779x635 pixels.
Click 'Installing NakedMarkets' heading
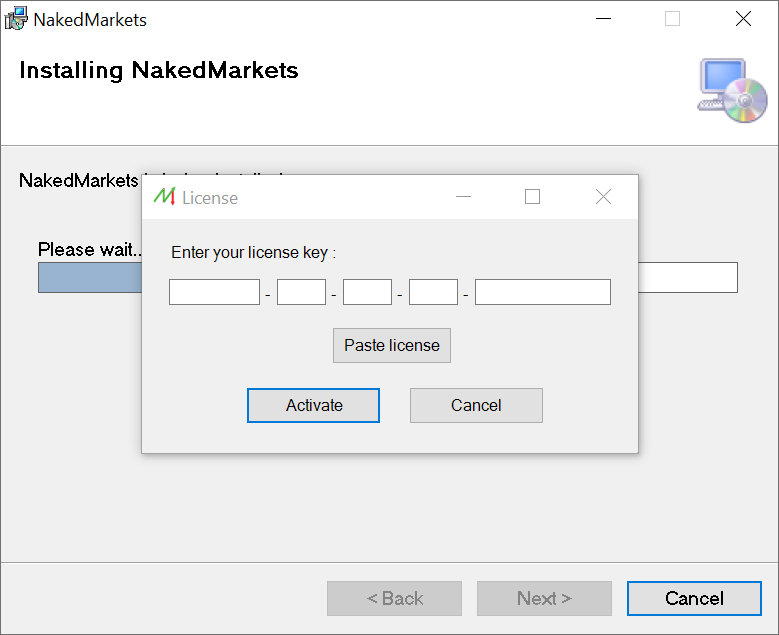158,70
